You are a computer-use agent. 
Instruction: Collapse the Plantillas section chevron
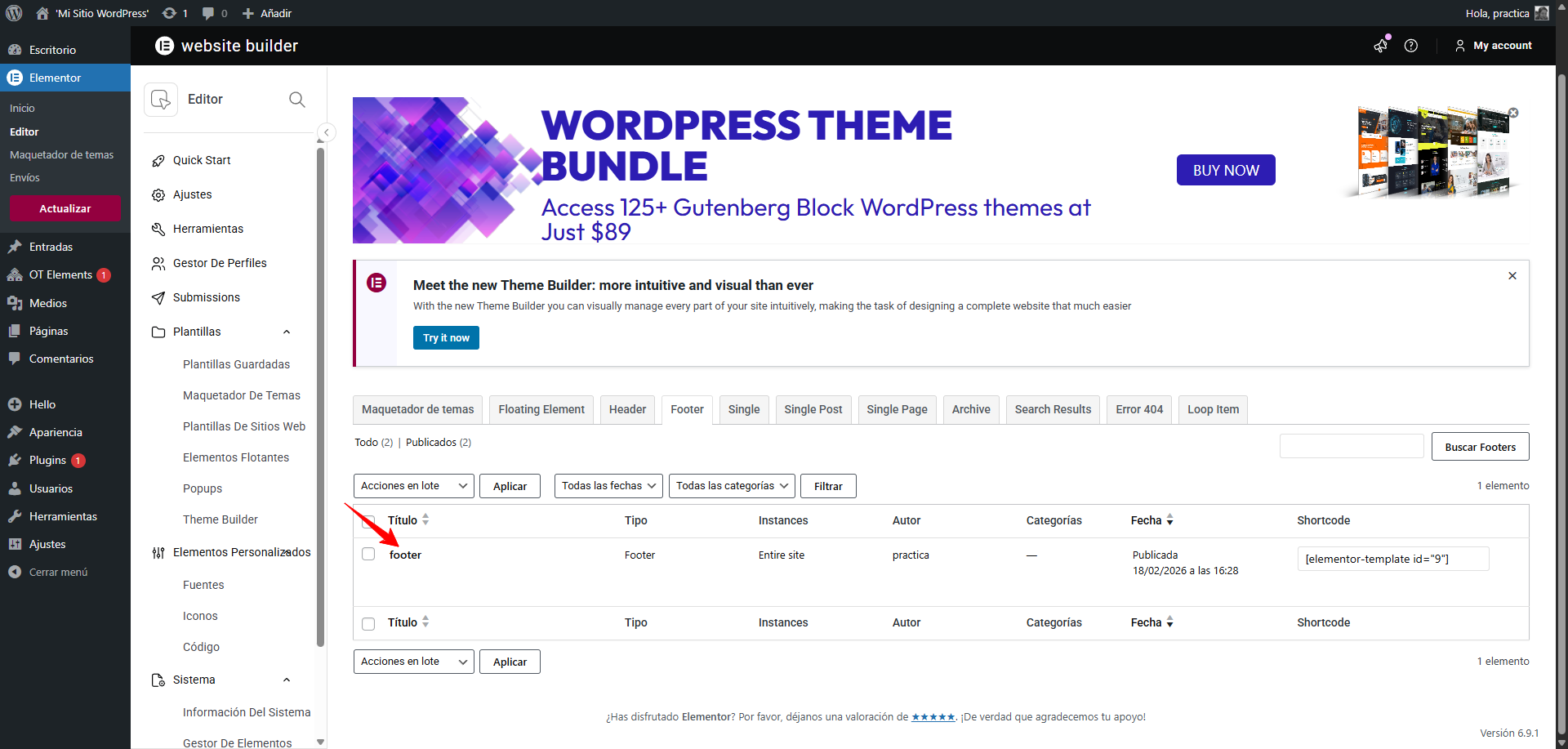coord(287,332)
